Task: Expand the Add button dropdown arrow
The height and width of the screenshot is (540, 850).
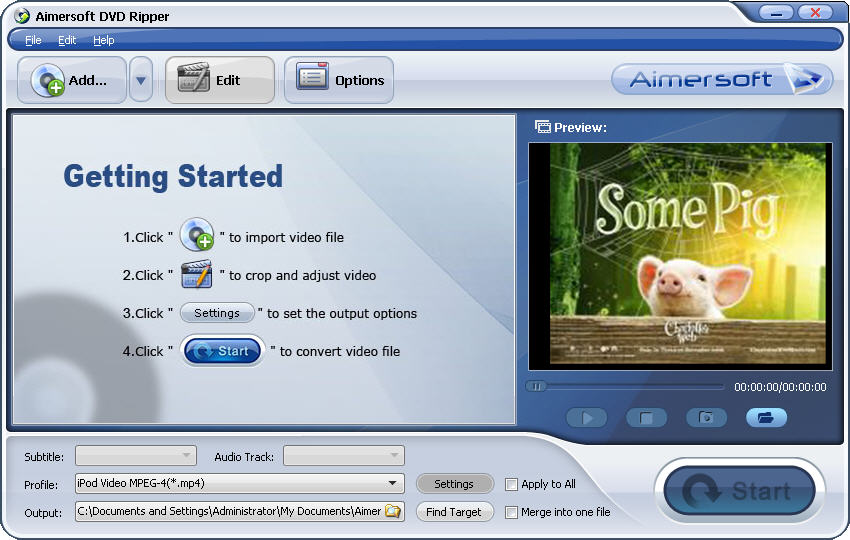Action: [x=141, y=80]
